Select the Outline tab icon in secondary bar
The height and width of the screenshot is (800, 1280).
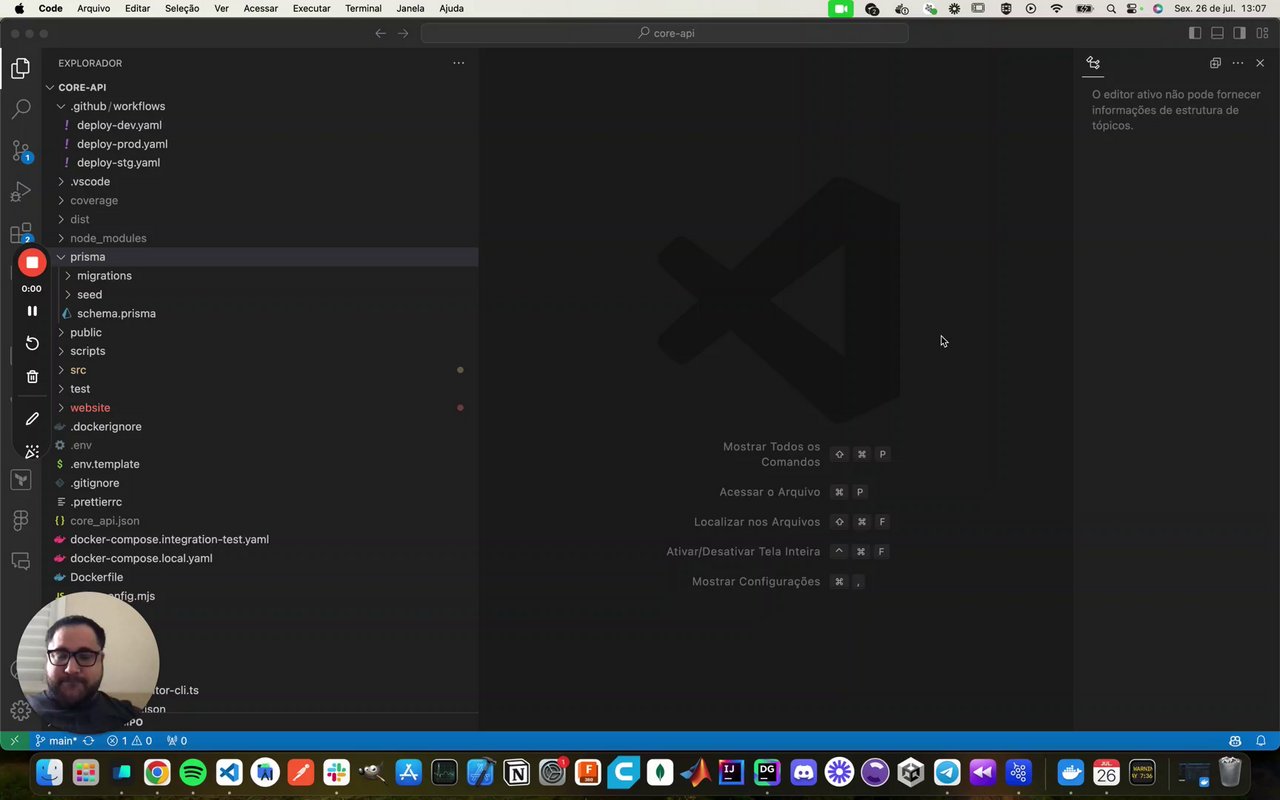1093,63
